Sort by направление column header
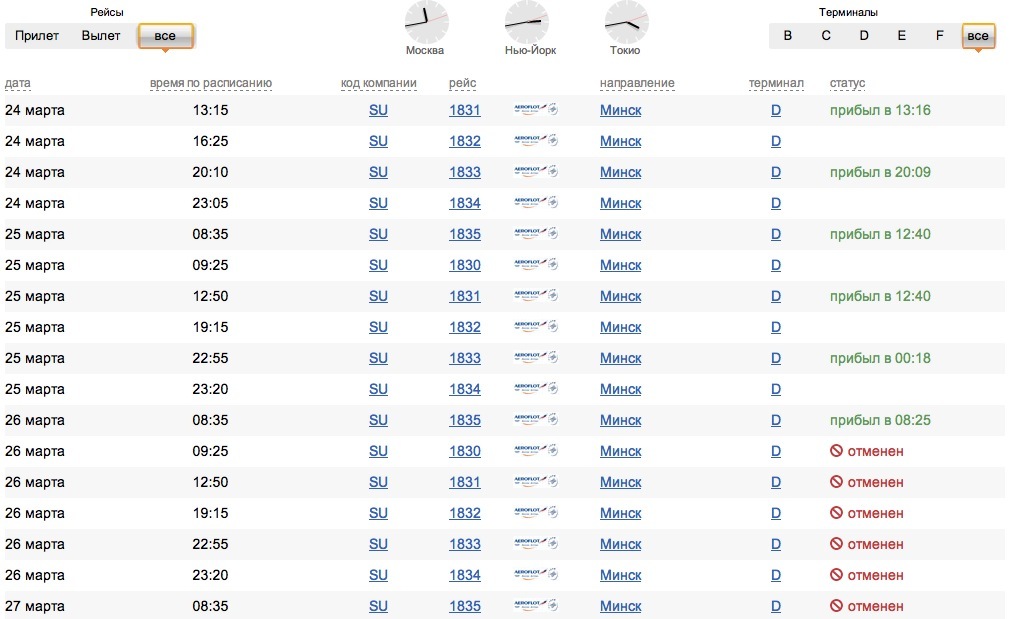 (637, 83)
